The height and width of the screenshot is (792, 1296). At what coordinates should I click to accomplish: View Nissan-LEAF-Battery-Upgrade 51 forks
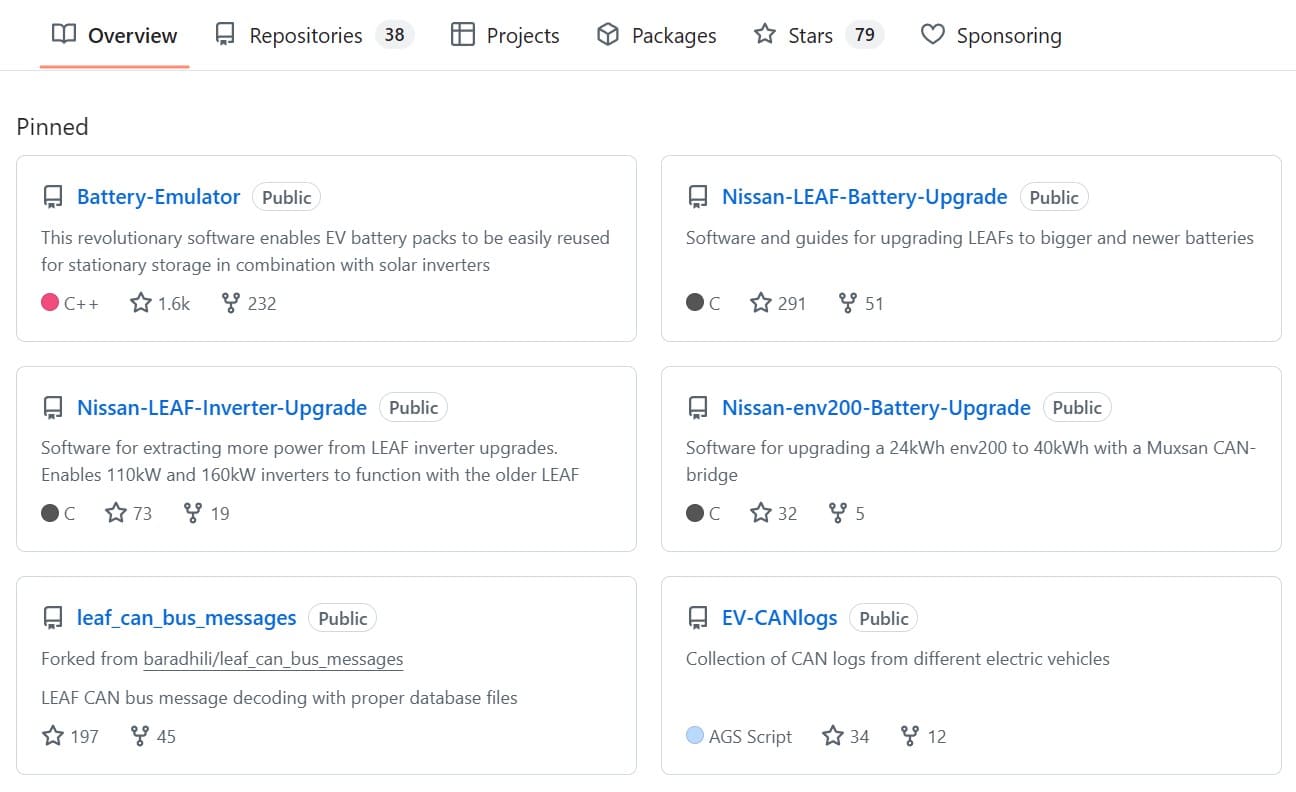[861, 303]
